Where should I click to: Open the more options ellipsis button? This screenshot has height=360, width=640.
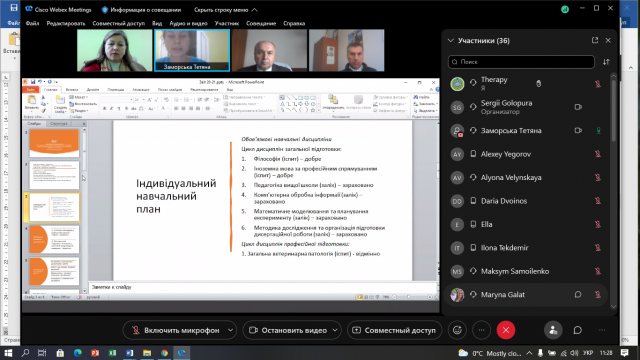(482, 330)
